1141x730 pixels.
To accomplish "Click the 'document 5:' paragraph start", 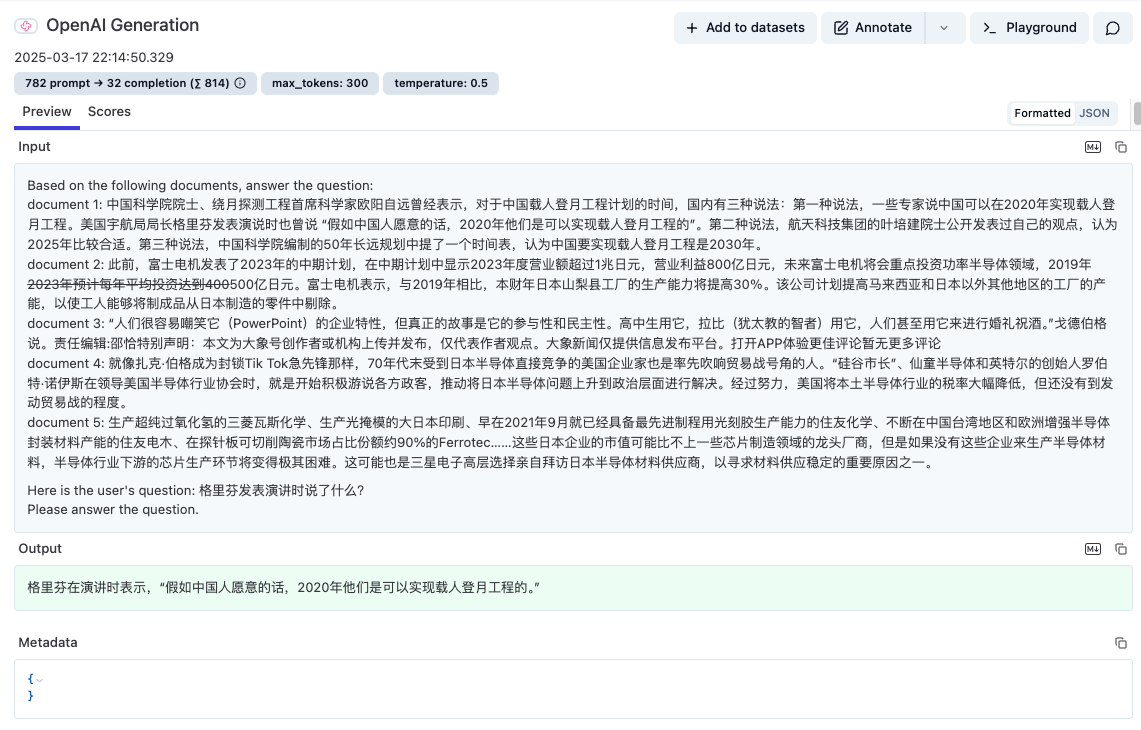I will 65,422.
